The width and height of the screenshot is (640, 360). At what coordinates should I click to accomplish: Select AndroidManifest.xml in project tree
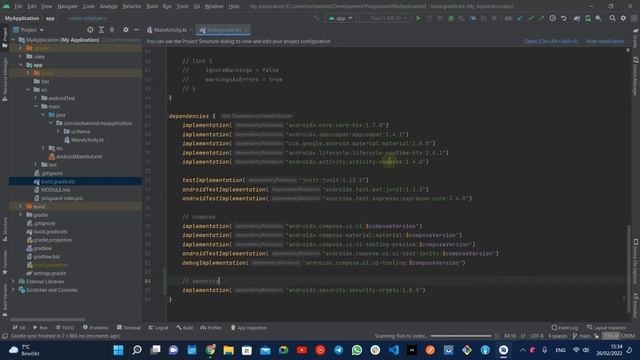(x=75, y=156)
